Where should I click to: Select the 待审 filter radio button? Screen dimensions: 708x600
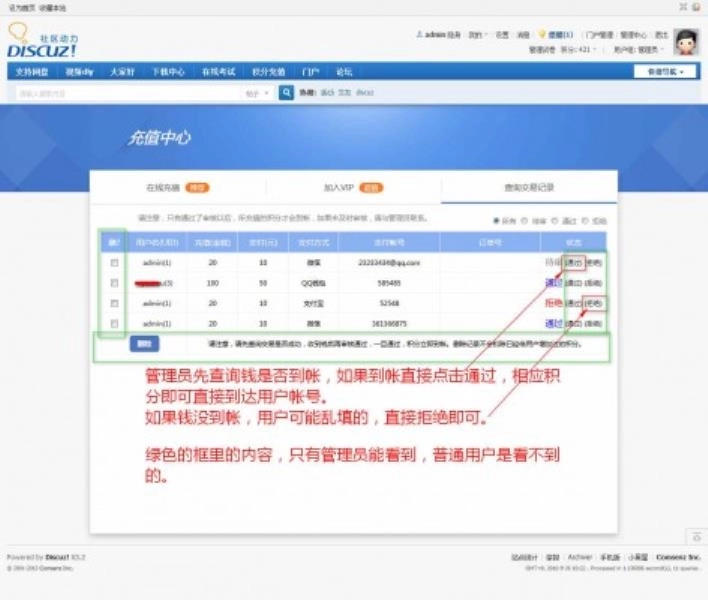point(524,221)
